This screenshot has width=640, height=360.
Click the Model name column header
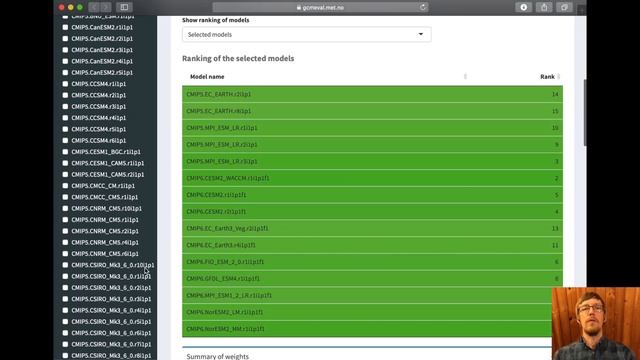pyautogui.click(x=207, y=76)
